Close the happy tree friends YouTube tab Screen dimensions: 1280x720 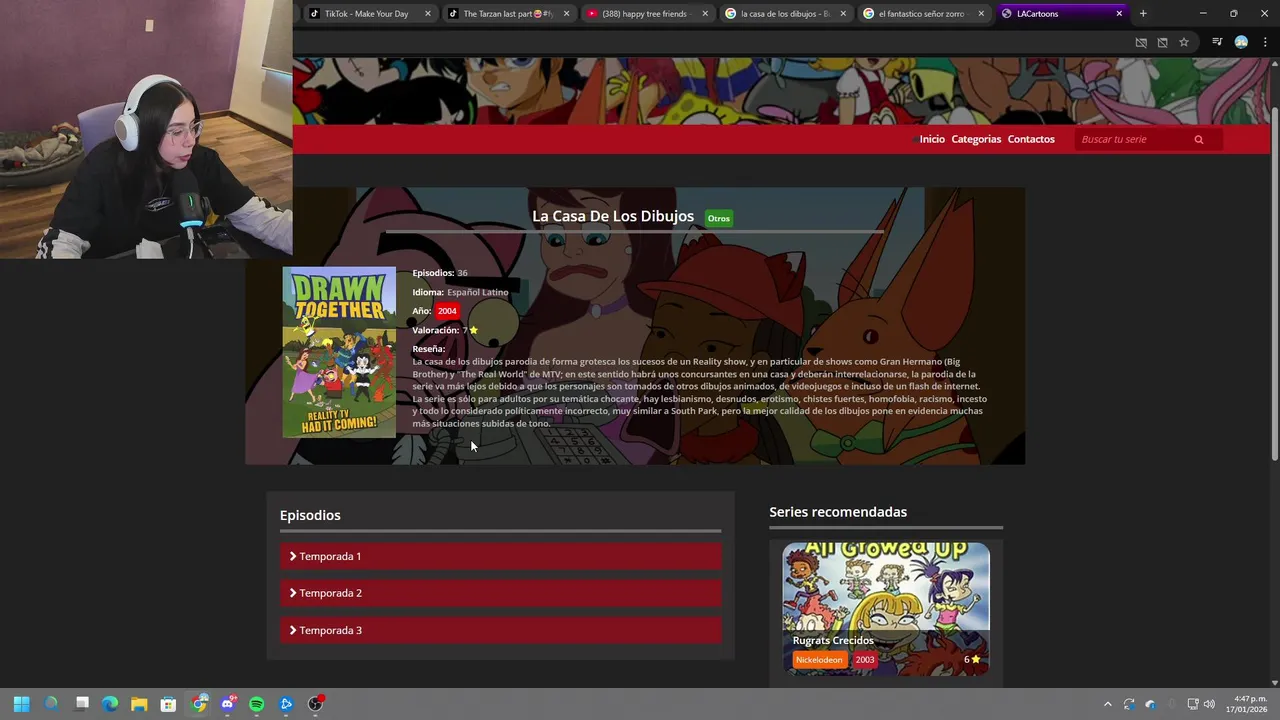(x=705, y=14)
